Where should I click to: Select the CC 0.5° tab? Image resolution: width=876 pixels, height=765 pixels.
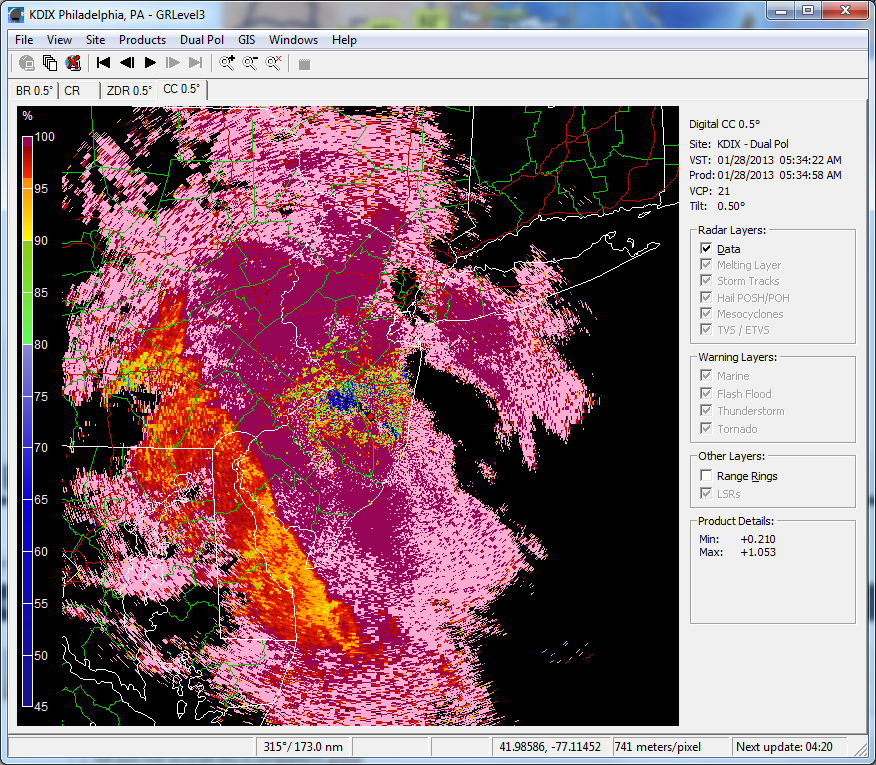tap(182, 89)
